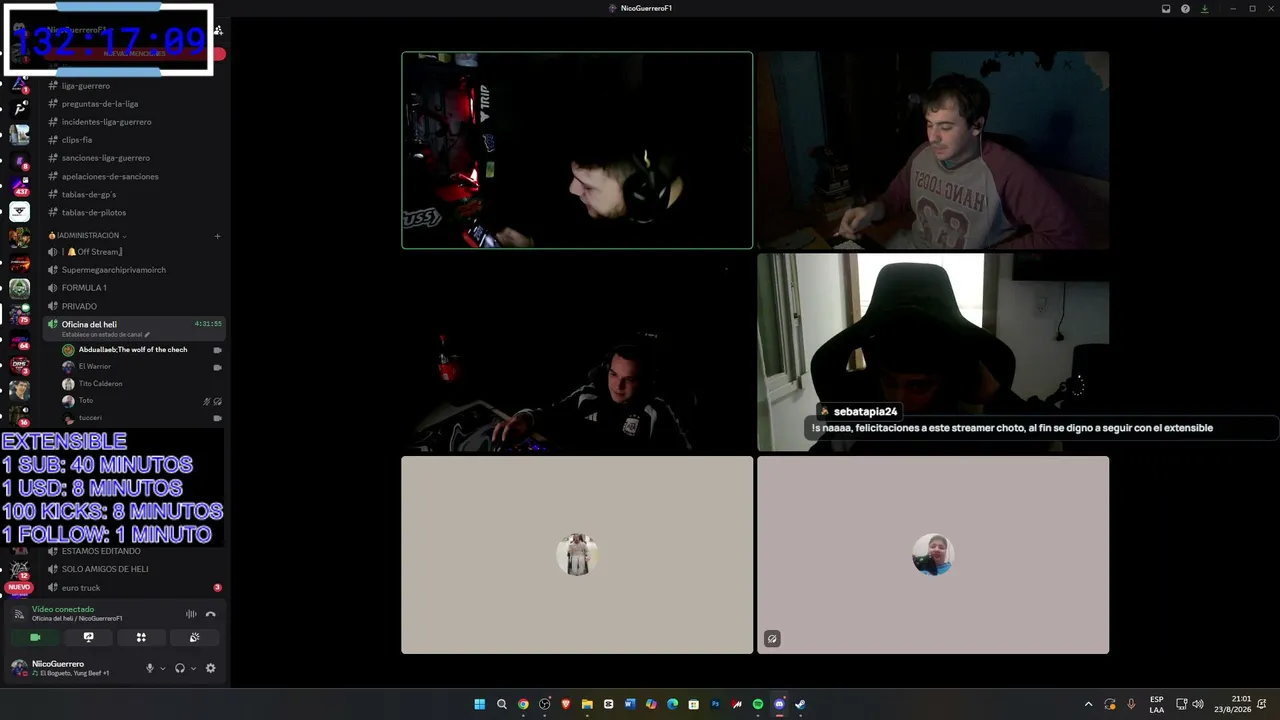
Task: Show hidden system tray icons
Action: tap(1089, 704)
